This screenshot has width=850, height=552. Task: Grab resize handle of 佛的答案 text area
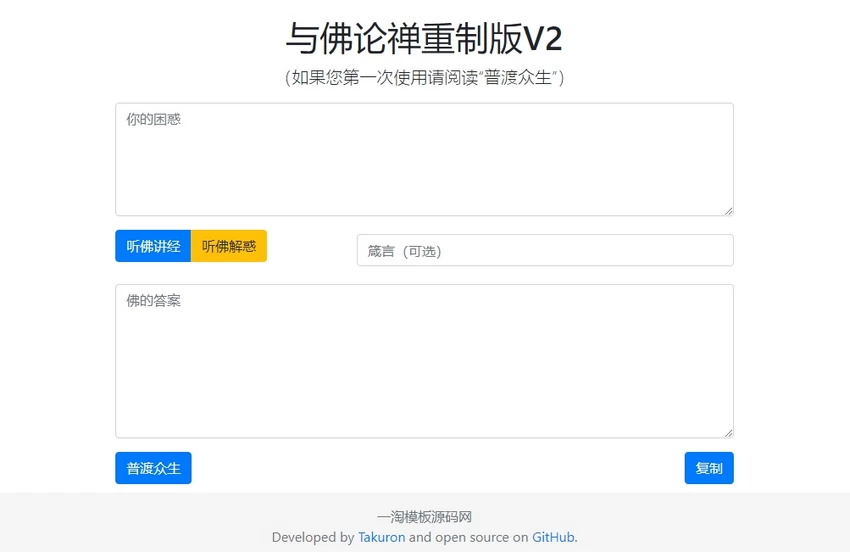[729, 433]
